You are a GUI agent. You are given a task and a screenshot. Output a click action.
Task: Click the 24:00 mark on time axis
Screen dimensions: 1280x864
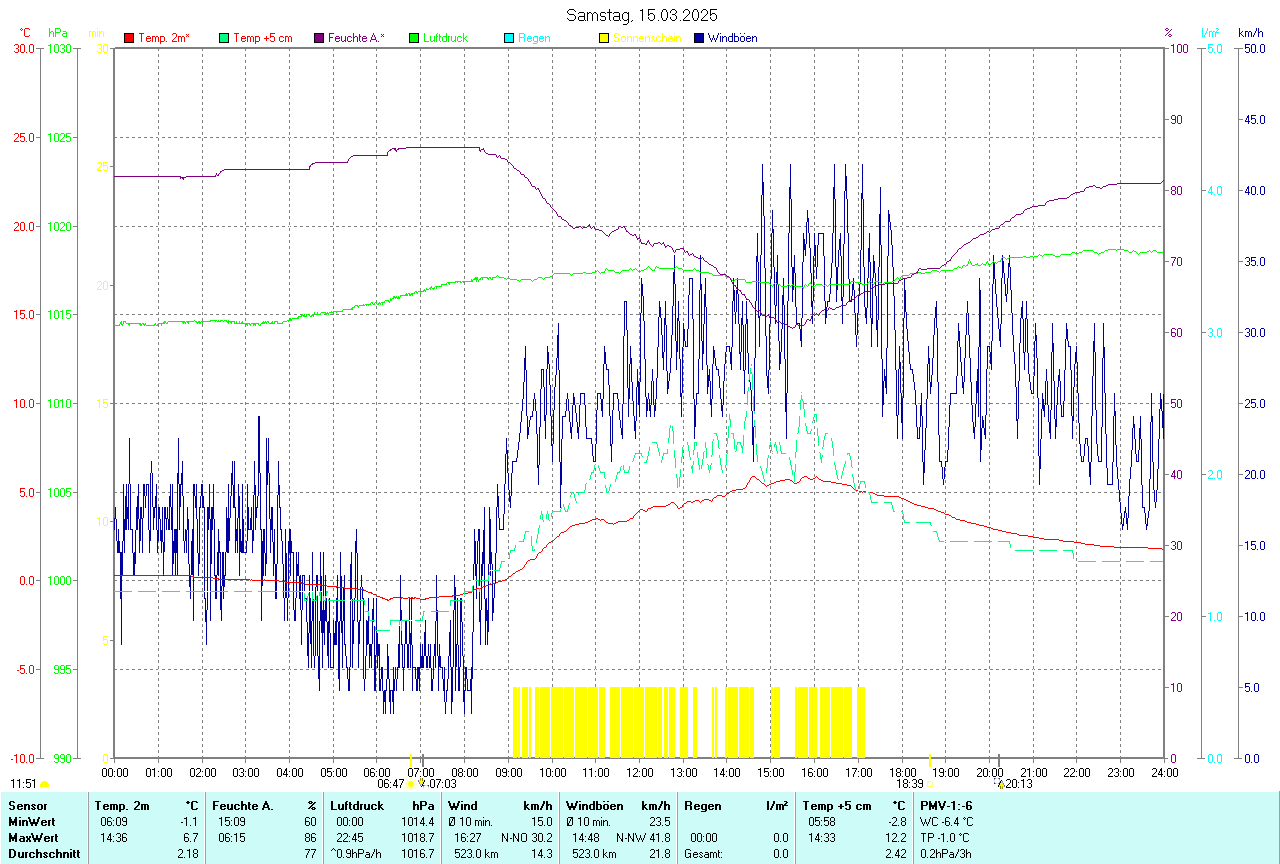pyautogui.click(x=1164, y=772)
